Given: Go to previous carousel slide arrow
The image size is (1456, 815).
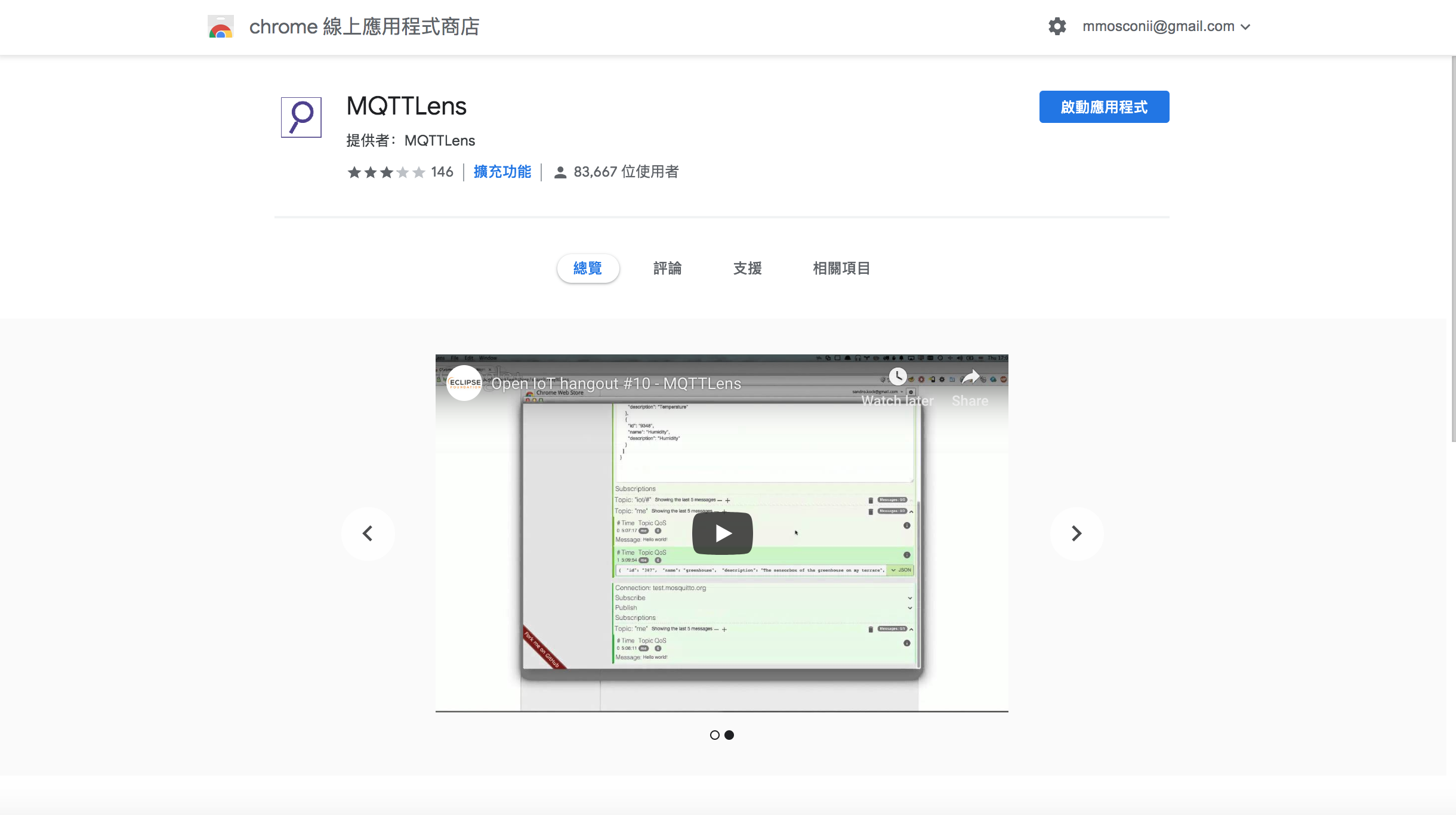Looking at the screenshot, I should pos(368,533).
